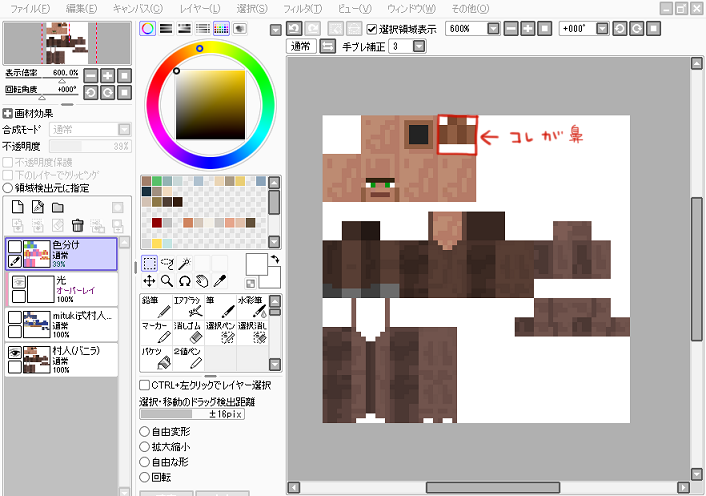Select the eyedropper tool
The height and width of the screenshot is (496, 706).
click(x=220, y=281)
